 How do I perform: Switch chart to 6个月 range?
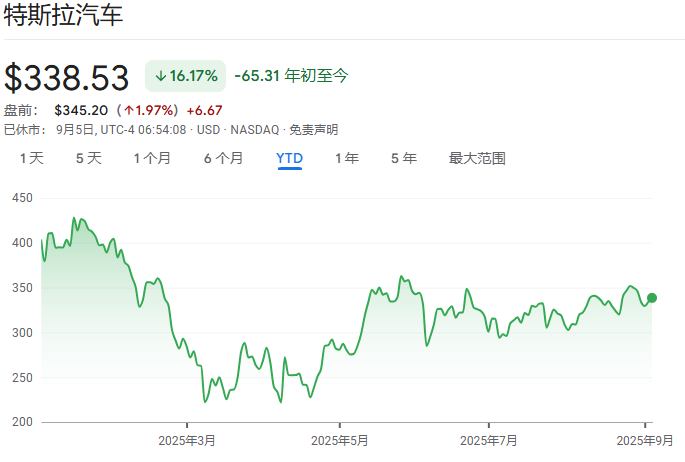click(x=223, y=158)
